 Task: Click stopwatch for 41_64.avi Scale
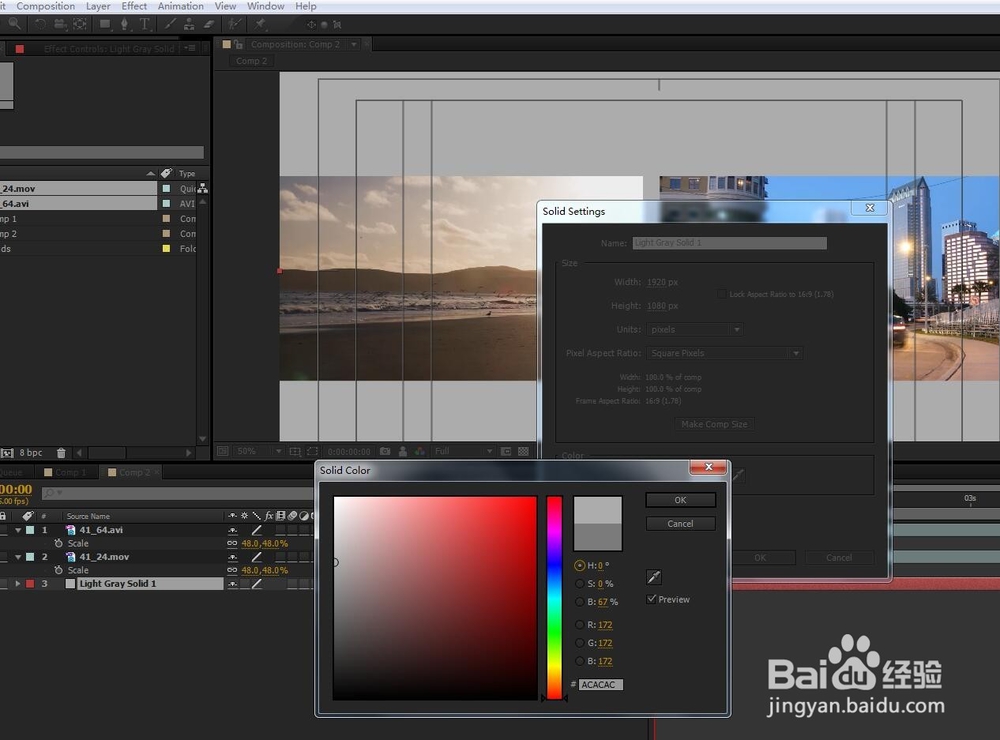pyautogui.click(x=59, y=544)
